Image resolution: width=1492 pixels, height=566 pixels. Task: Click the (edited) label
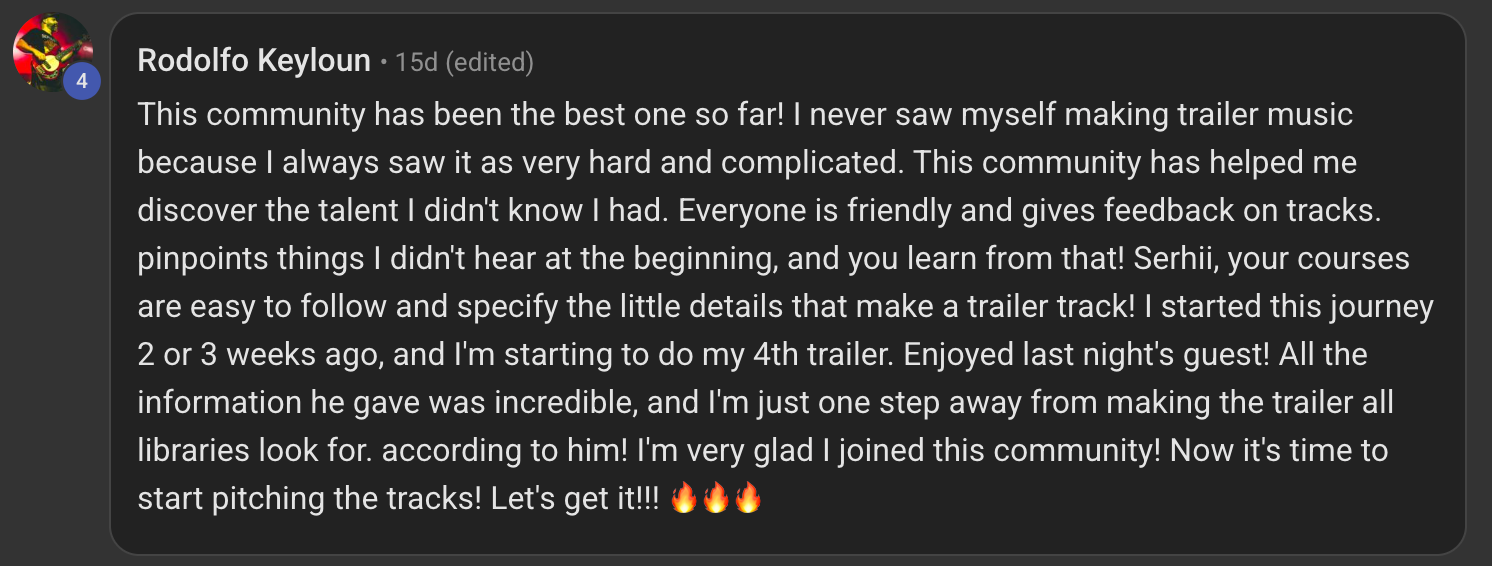(x=489, y=62)
